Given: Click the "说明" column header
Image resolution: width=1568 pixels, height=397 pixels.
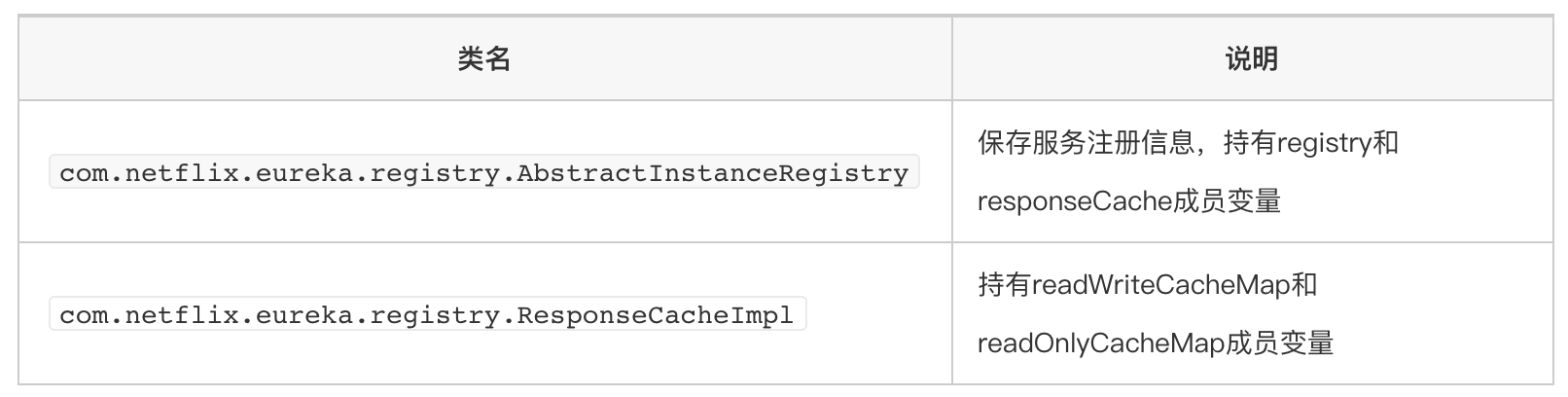Looking at the screenshot, I should tap(1251, 59).
